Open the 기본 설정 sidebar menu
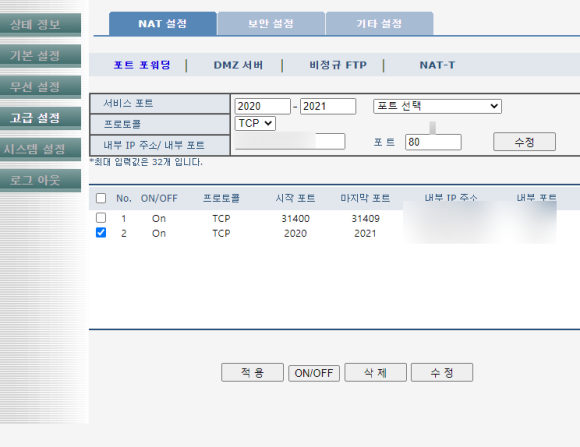 tap(40, 56)
